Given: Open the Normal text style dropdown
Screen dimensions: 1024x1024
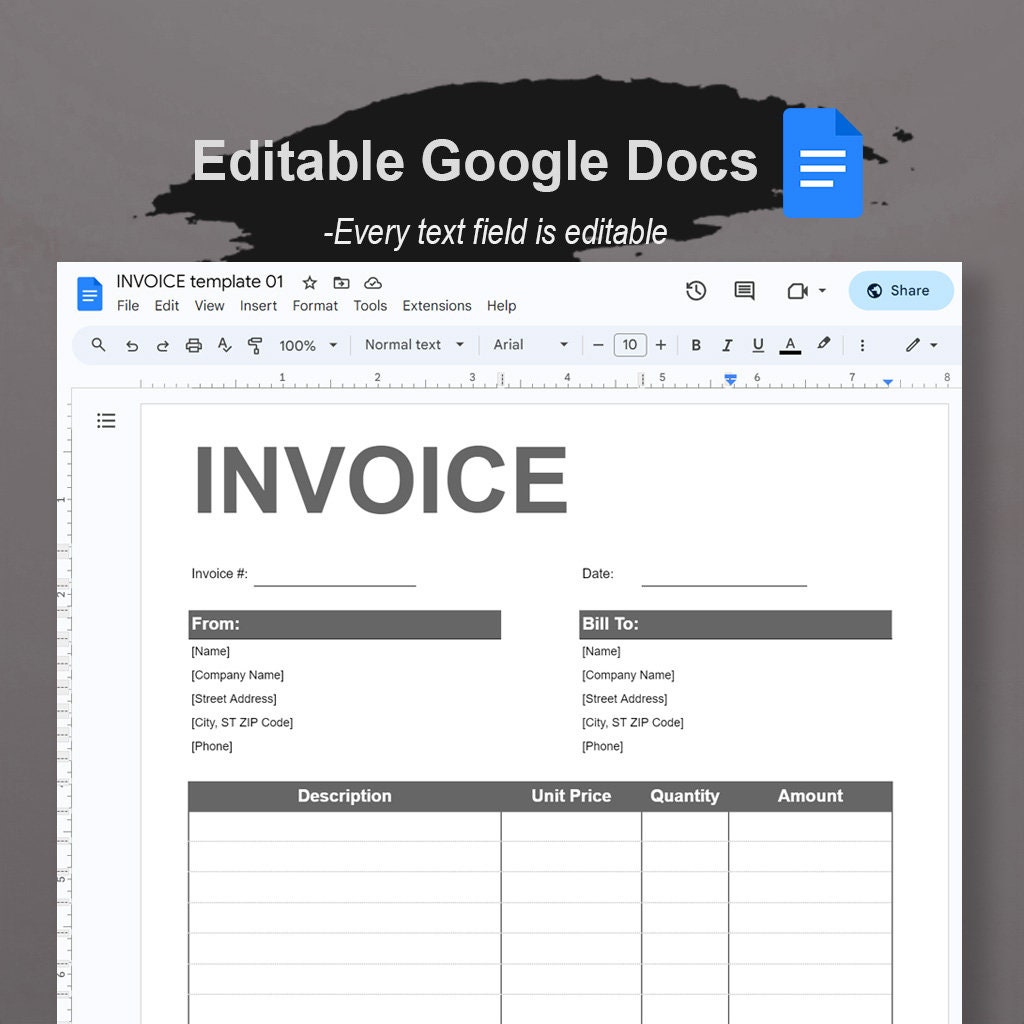Looking at the screenshot, I should click(414, 345).
